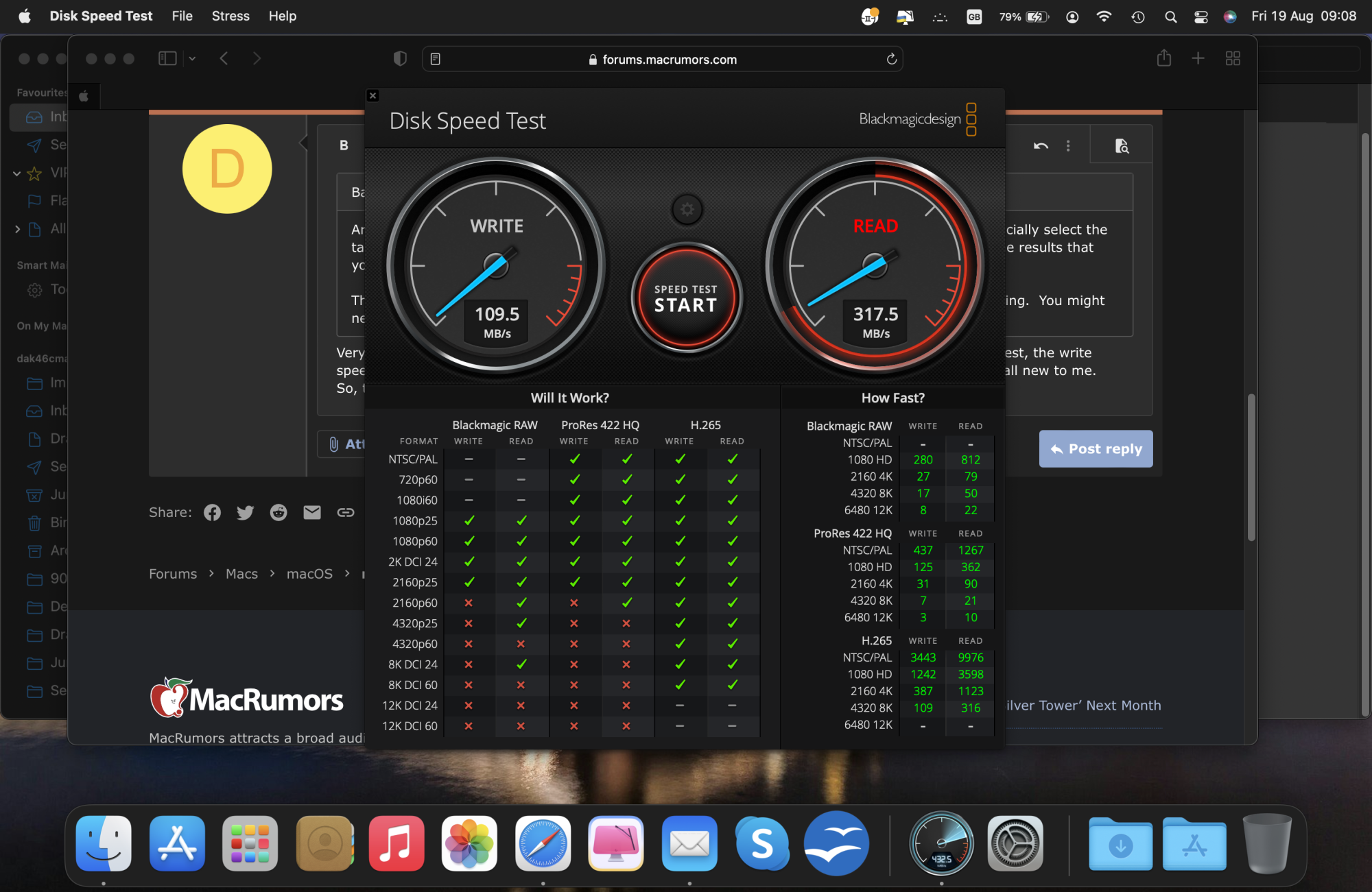Share via Twitter icon
Image resolution: width=1372 pixels, height=892 pixels.
tap(245, 512)
